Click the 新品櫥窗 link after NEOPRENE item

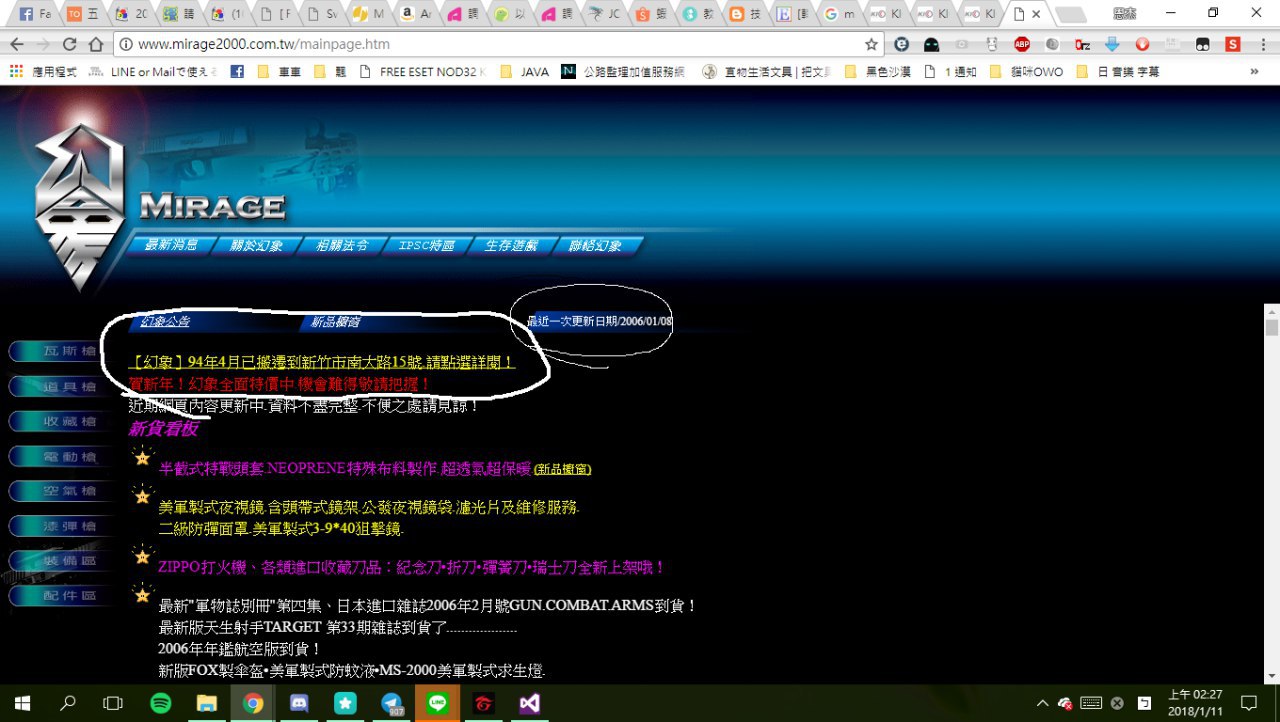tap(562, 469)
